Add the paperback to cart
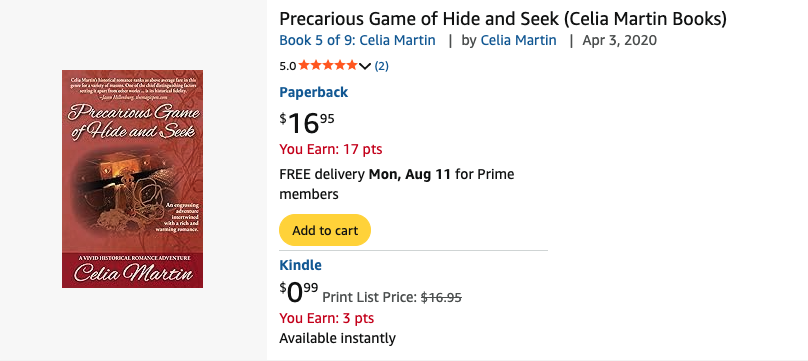The height and width of the screenshot is (361, 808). 325,230
